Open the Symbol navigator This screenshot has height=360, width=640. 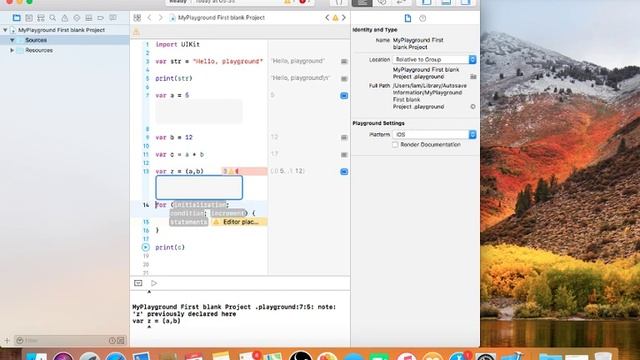[41, 18]
